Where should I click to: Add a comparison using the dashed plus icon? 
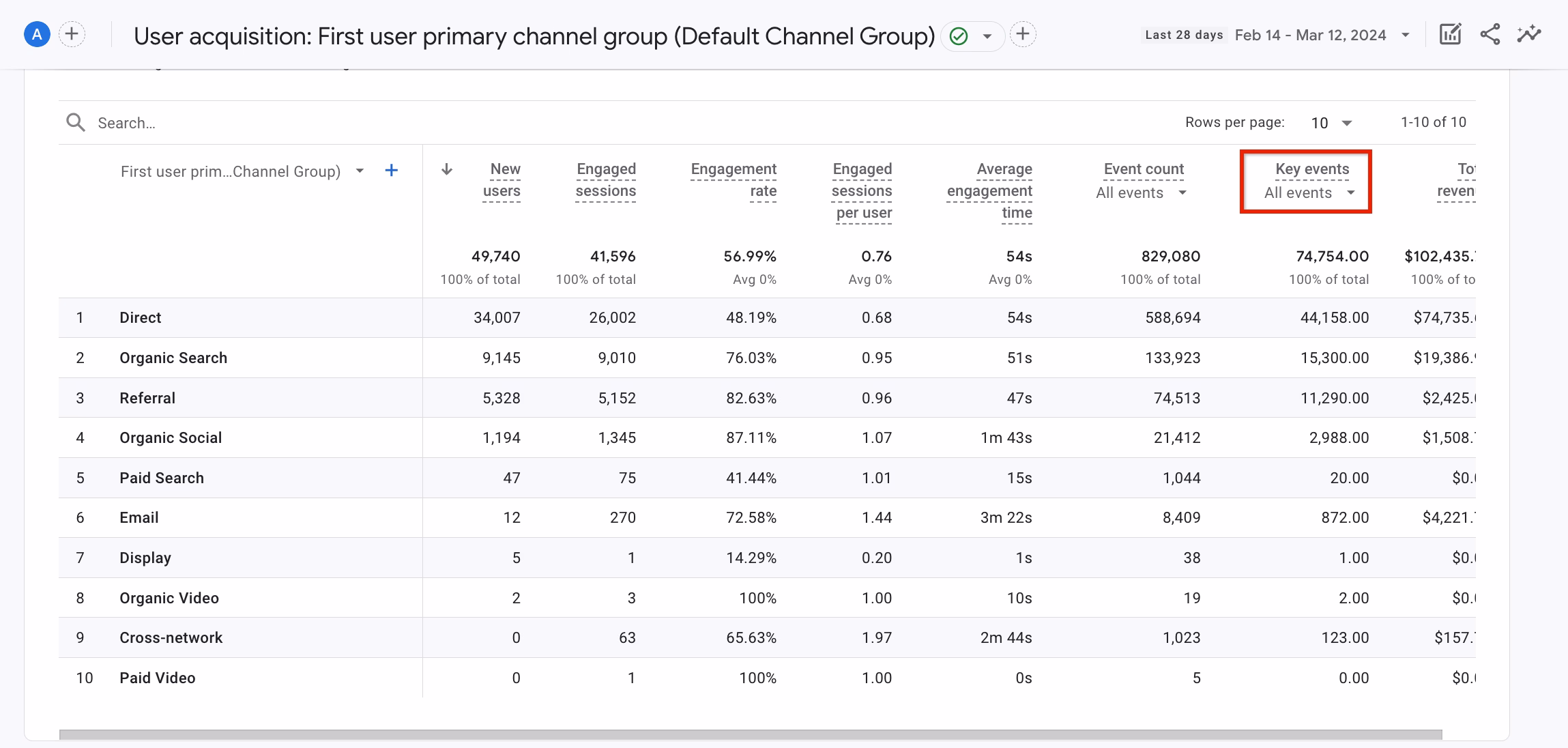click(72, 34)
